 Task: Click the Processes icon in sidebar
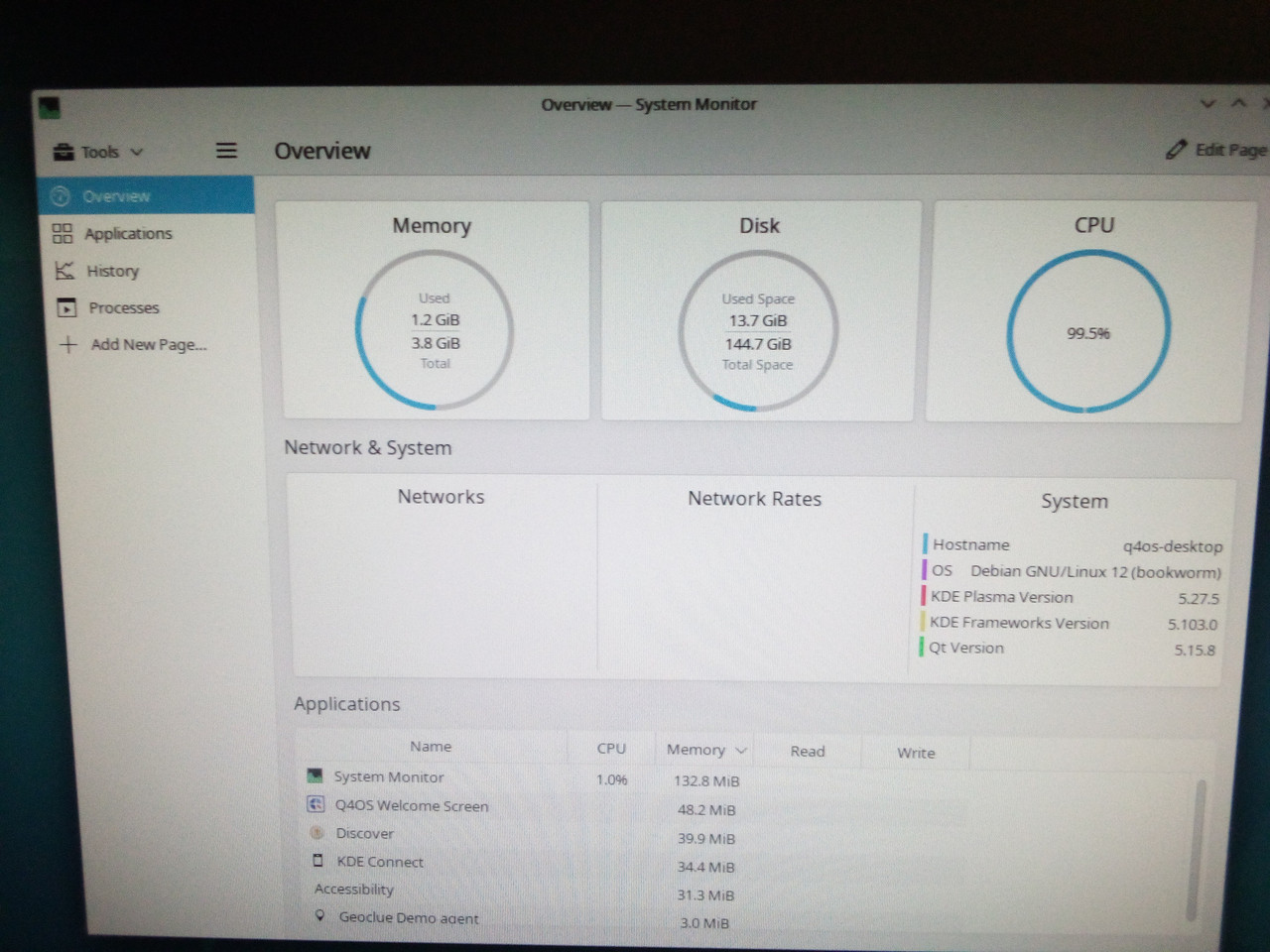[66, 307]
